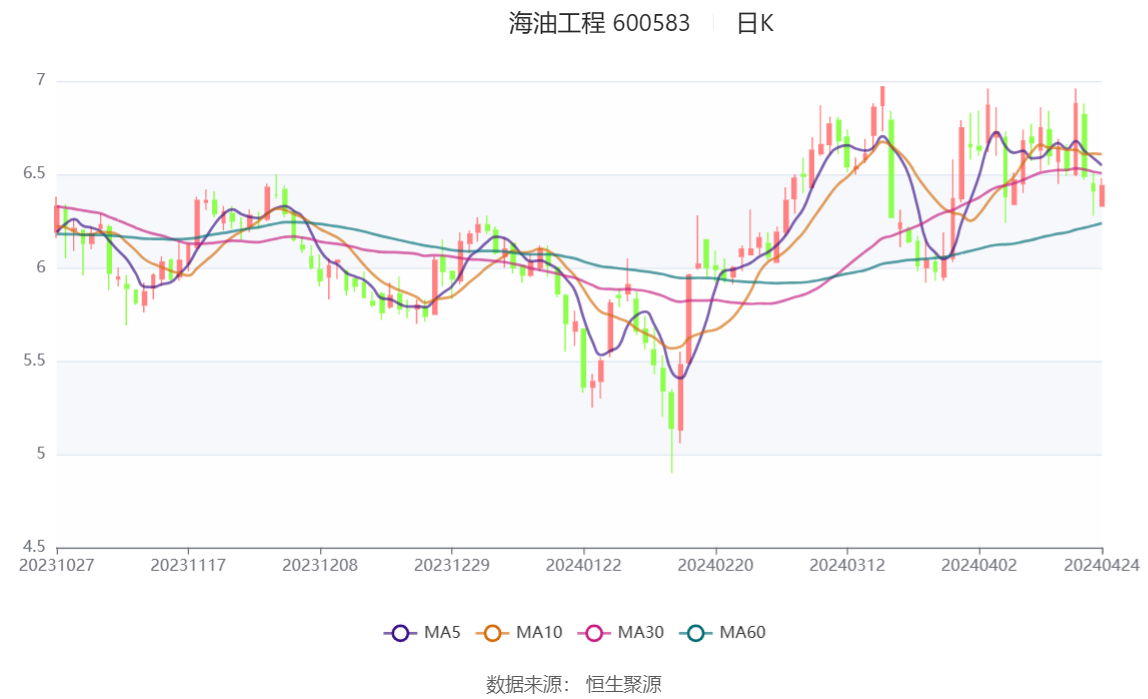Toggle the MA30 pink legend marker
This screenshot has height=699, width=1148.
[x=594, y=633]
